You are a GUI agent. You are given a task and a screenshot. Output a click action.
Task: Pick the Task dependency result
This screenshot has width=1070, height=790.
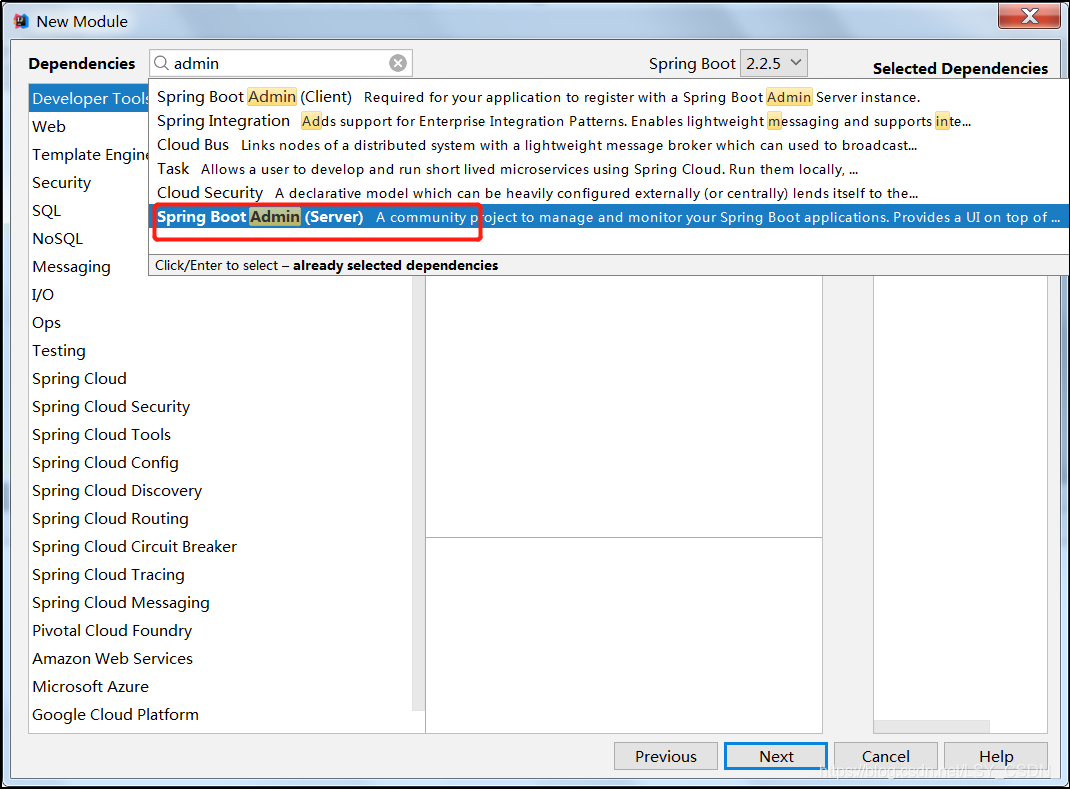[609, 169]
